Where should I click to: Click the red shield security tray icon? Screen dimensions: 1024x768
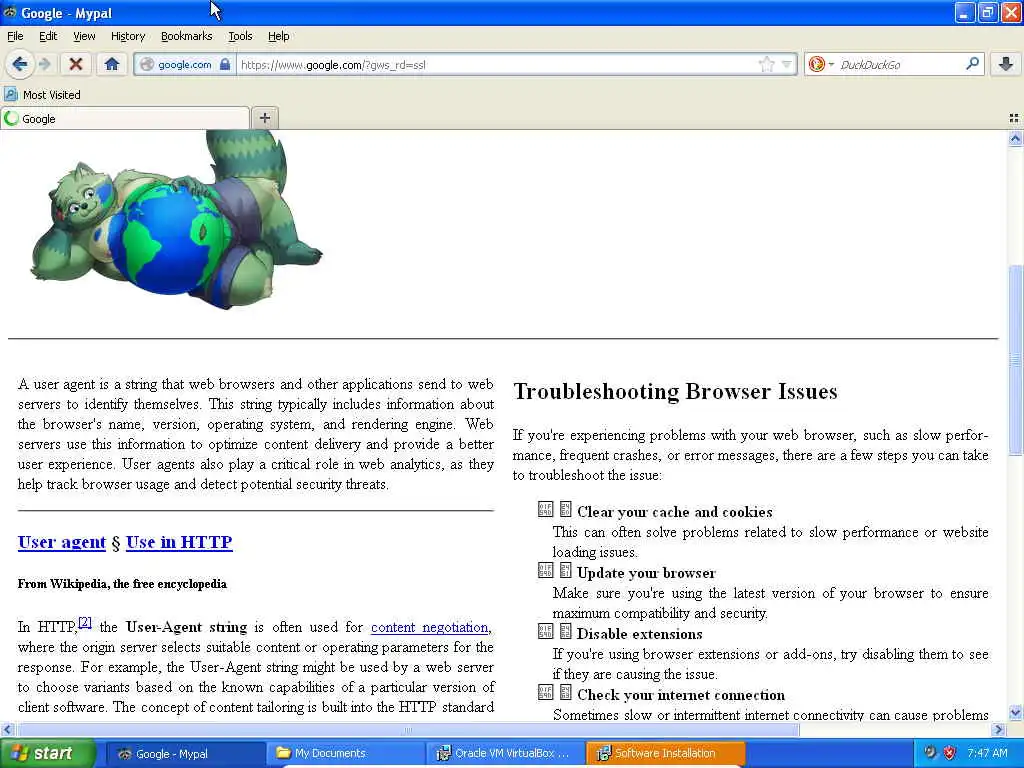pyautogui.click(x=950, y=753)
